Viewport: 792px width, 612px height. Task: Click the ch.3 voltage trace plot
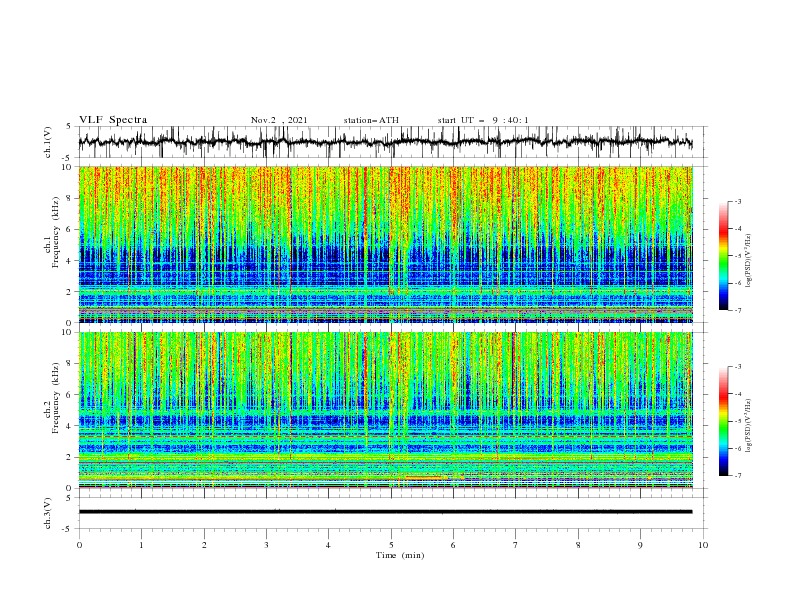tap(393, 513)
